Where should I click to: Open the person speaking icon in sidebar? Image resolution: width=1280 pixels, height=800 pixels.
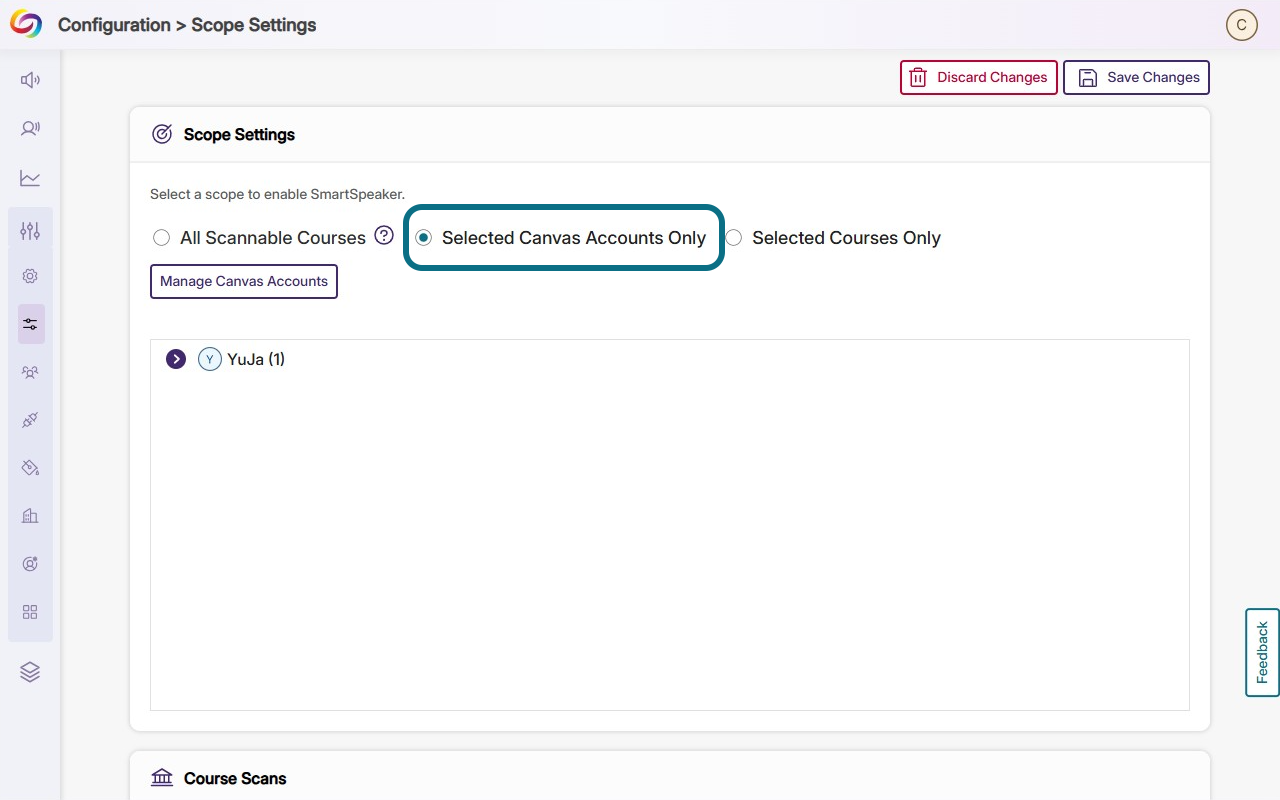coord(30,128)
